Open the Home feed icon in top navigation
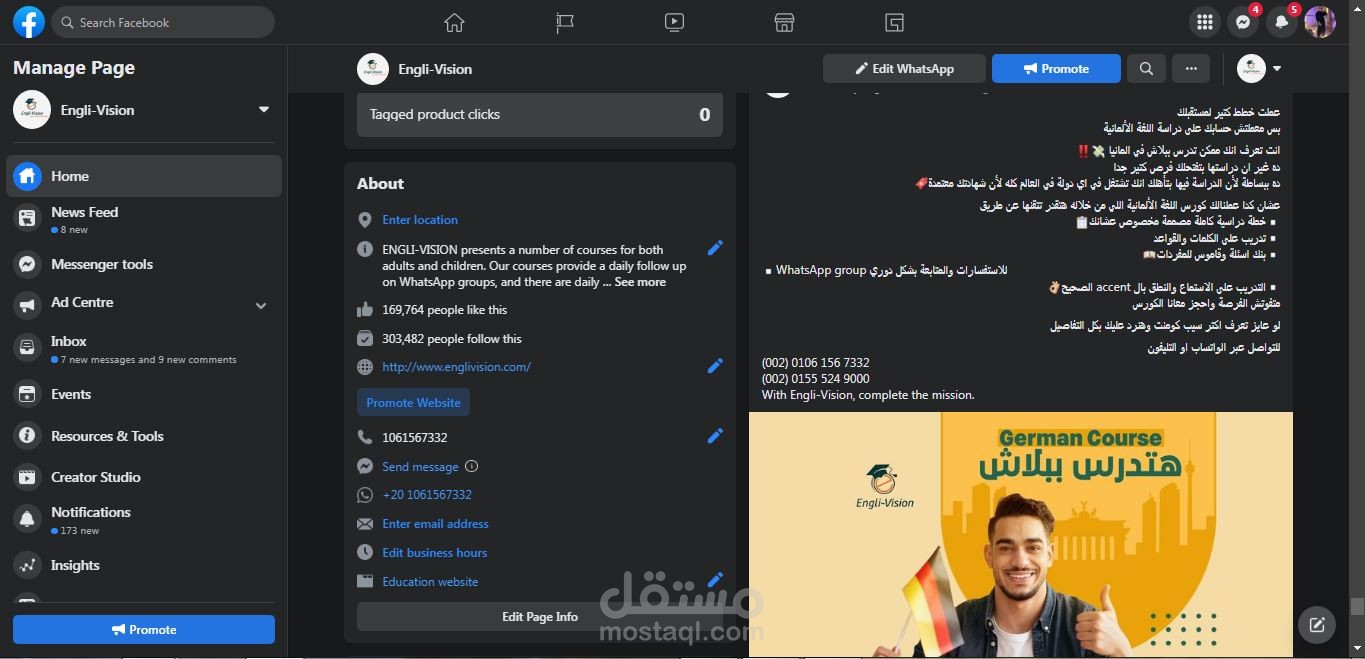The height and width of the screenshot is (659, 1365). (x=454, y=22)
